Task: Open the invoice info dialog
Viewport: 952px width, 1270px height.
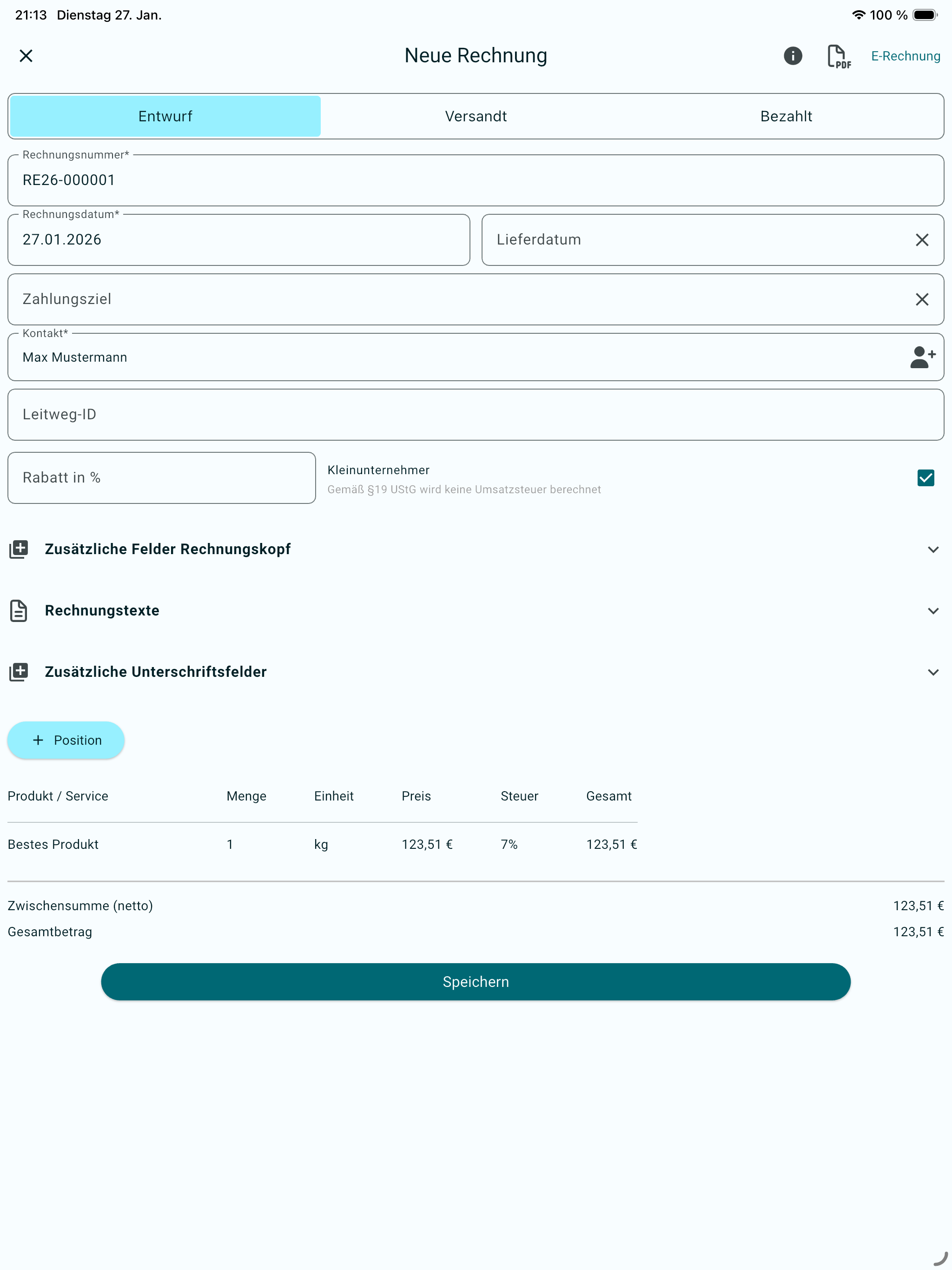Action: [793, 56]
